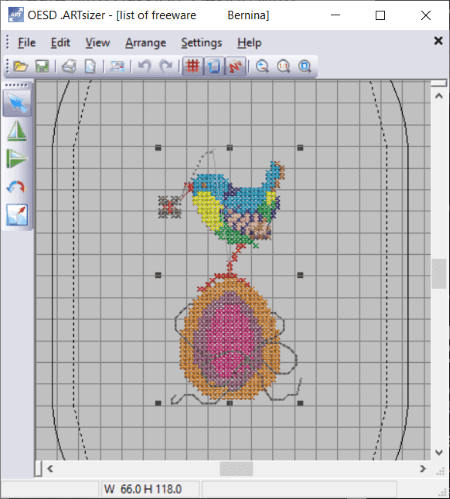Click the Scale/Resize design tool icon
The height and width of the screenshot is (499, 450).
[x=17, y=215]
